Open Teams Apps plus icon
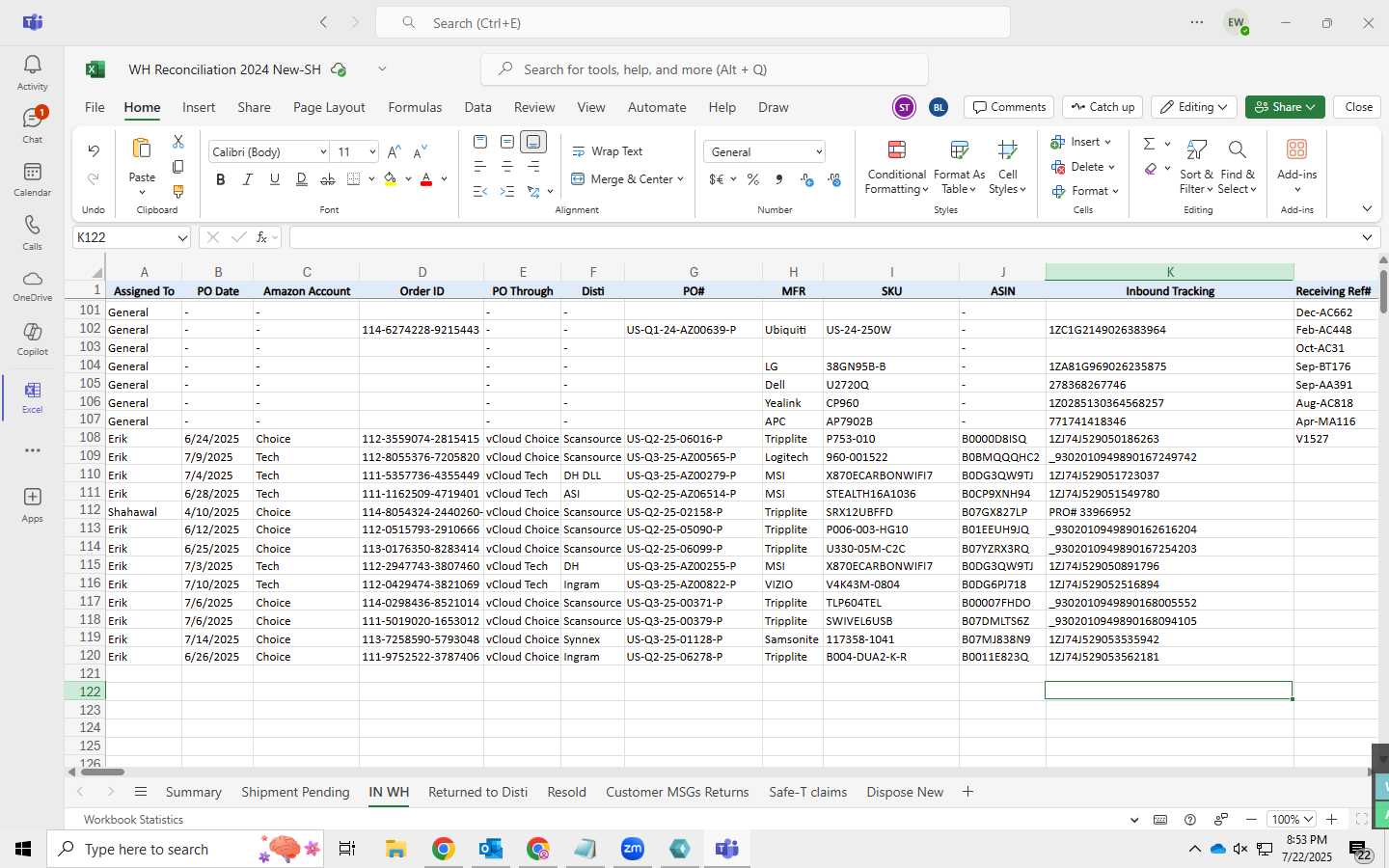 (x=32, y=497)
